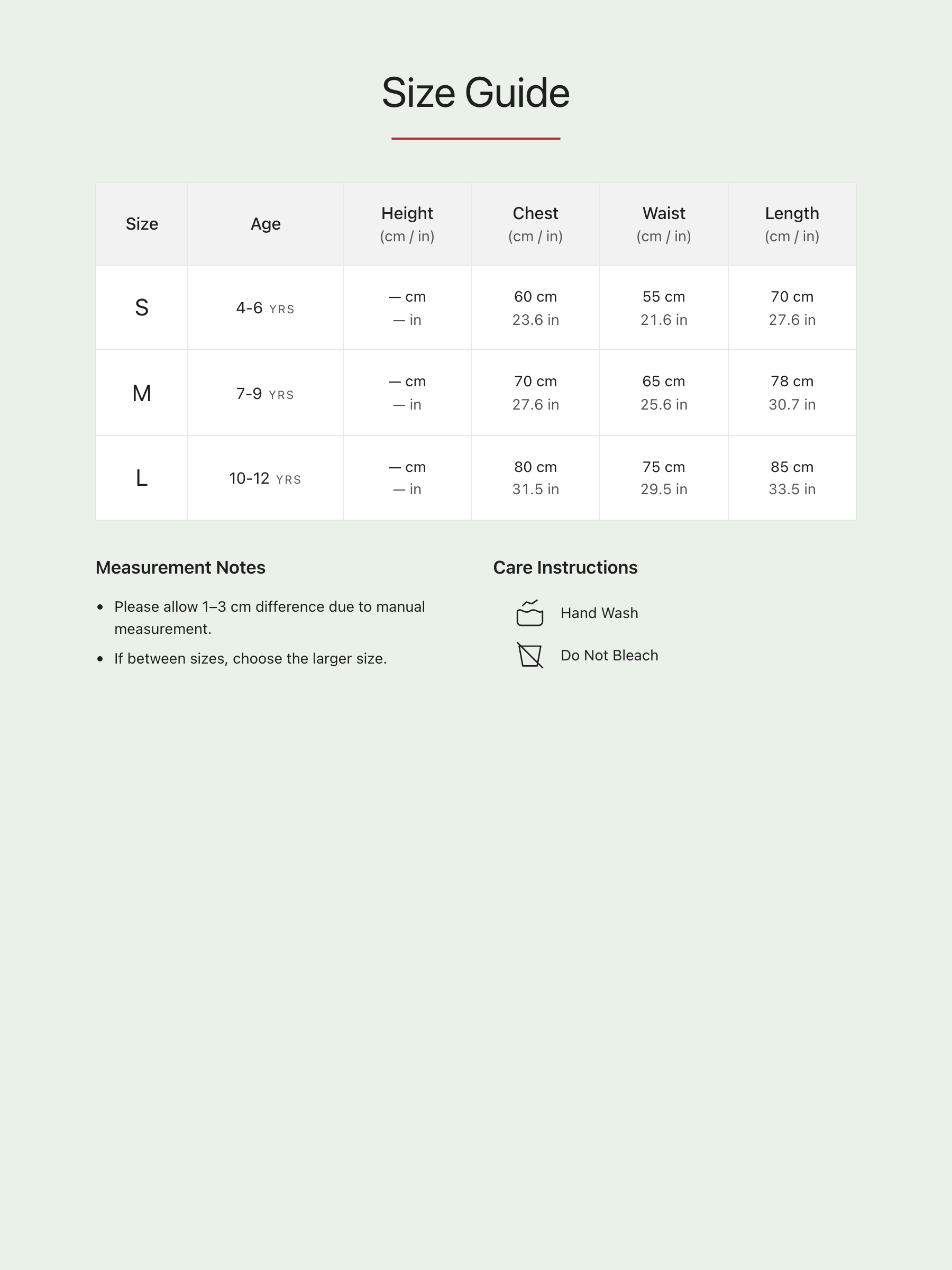Click the Waist column header
Screen dimensions: 952x1270
click(x=663, y=214)
